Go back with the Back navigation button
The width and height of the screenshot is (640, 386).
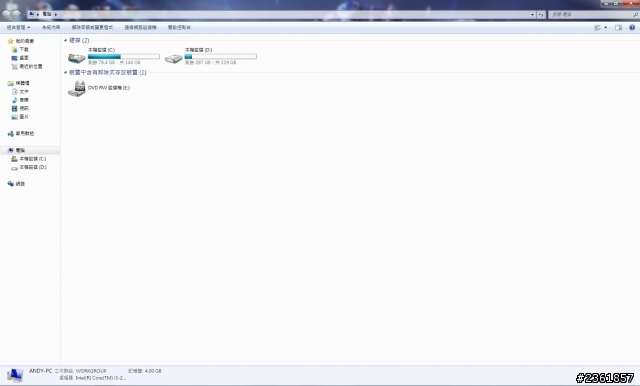(x=6, y=15)
